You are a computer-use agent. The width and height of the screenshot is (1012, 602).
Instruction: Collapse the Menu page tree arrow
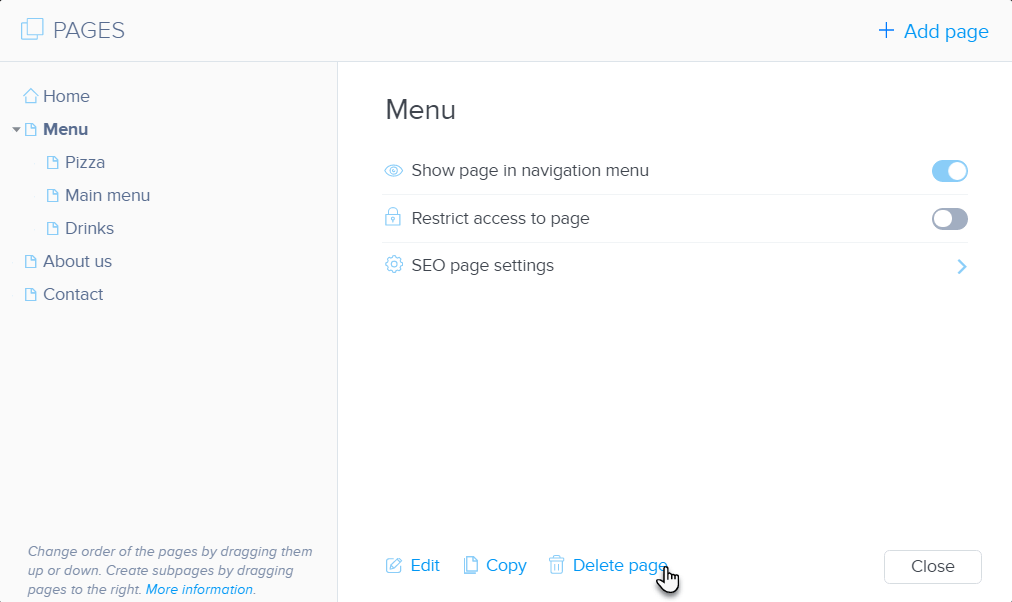16,130
